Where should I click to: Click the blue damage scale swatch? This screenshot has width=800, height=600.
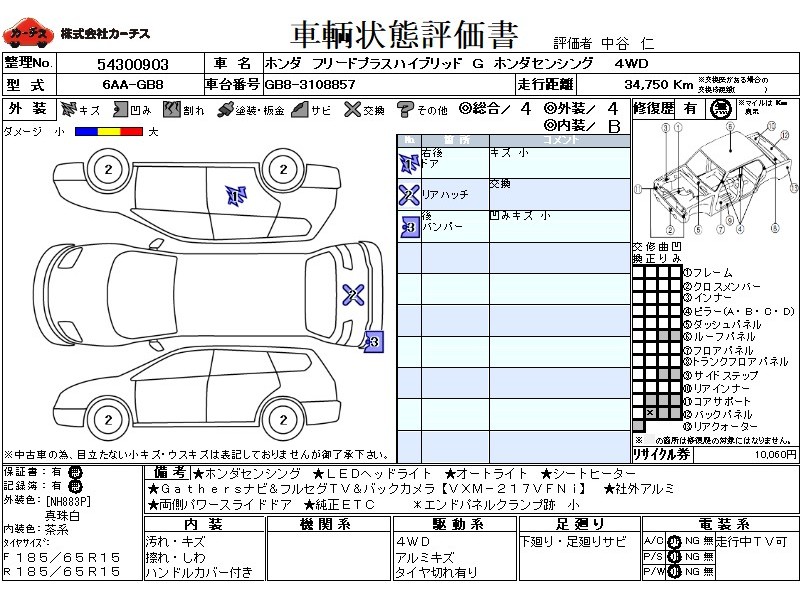tap(86, 132)
